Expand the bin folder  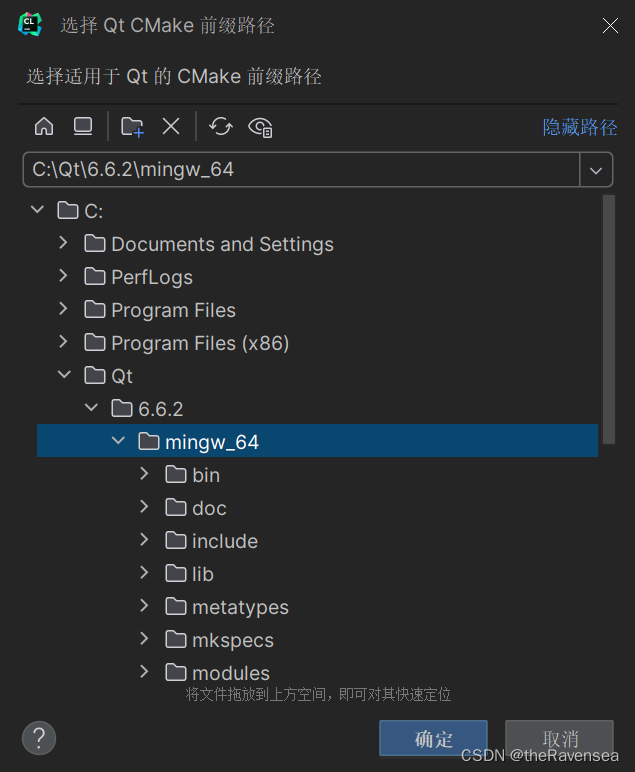[x=144, y=474]
